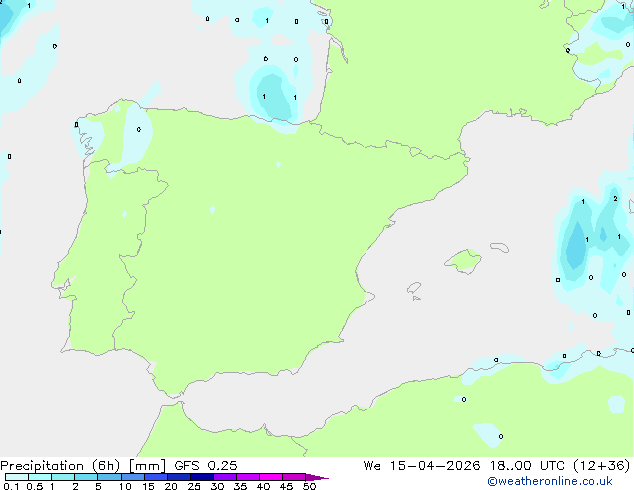Pick the 25–30 mm dark blue swatch
The height and width of the screenshot is (490, 634).
pyautogui.click(x=202, y=477)
